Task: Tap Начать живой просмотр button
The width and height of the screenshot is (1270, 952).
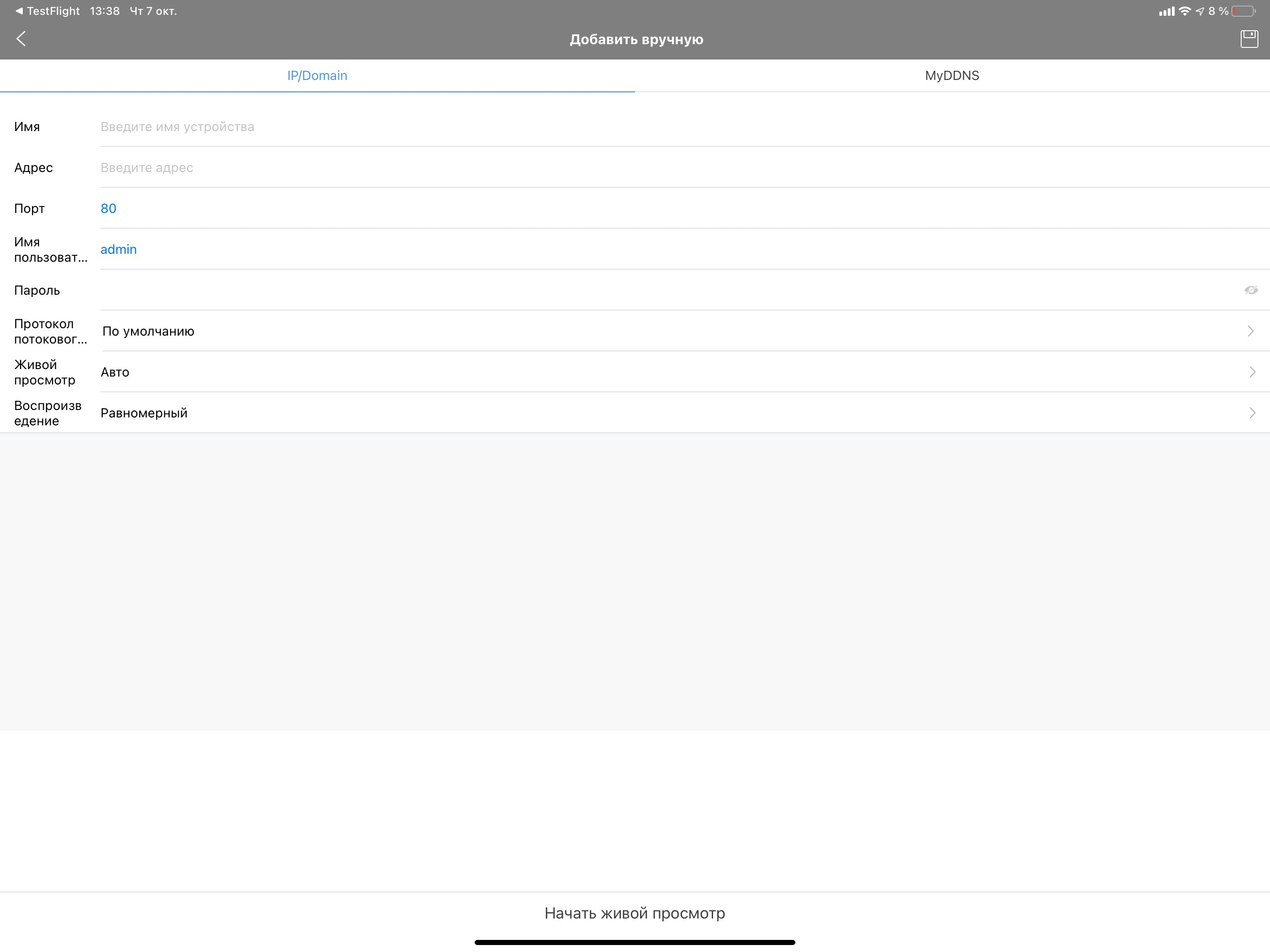Action: click(x=635, y=913)
